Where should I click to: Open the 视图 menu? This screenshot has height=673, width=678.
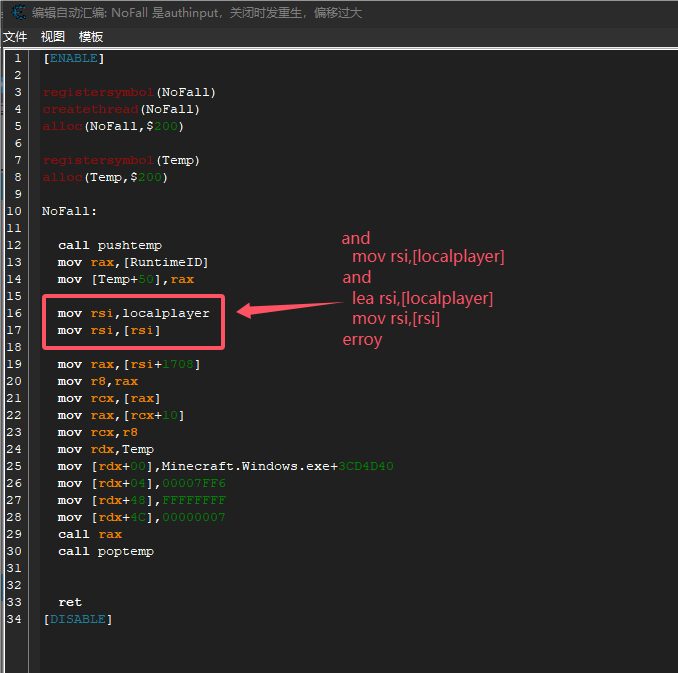pyautogui.click(x=53, y=36)
